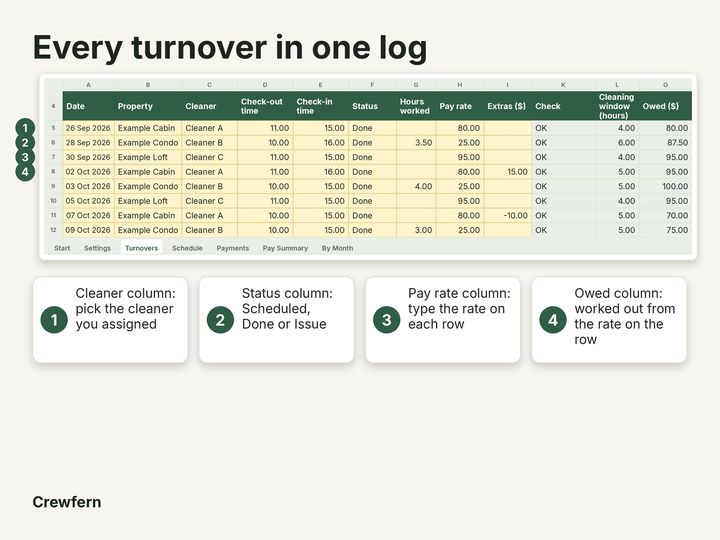Viewport: 720px width, 540px height.
Task: Select row 12 number header
Action: pyautogui.click(x=53, y=230)
